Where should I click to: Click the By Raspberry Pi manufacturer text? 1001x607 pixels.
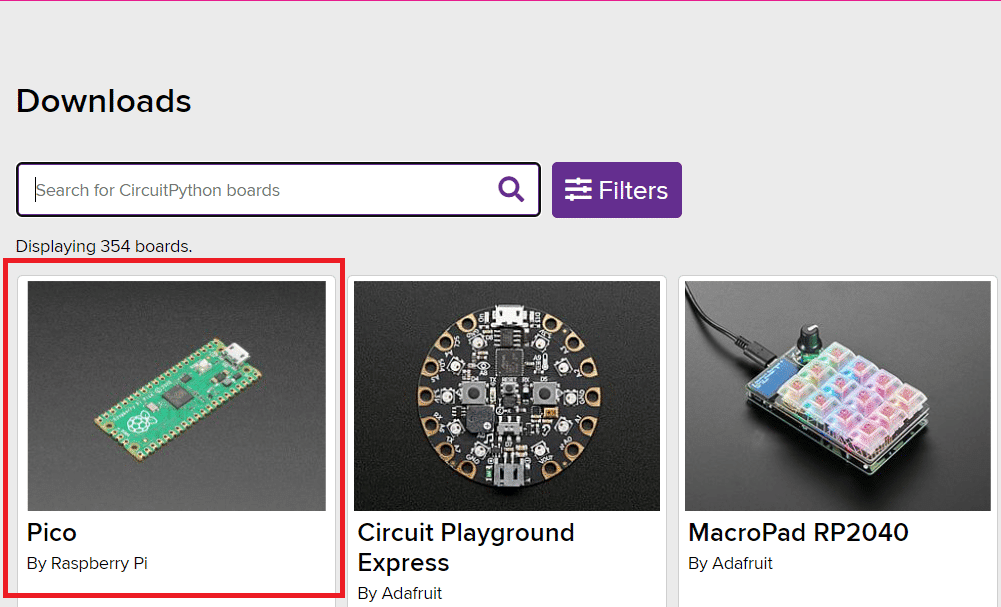87,564
